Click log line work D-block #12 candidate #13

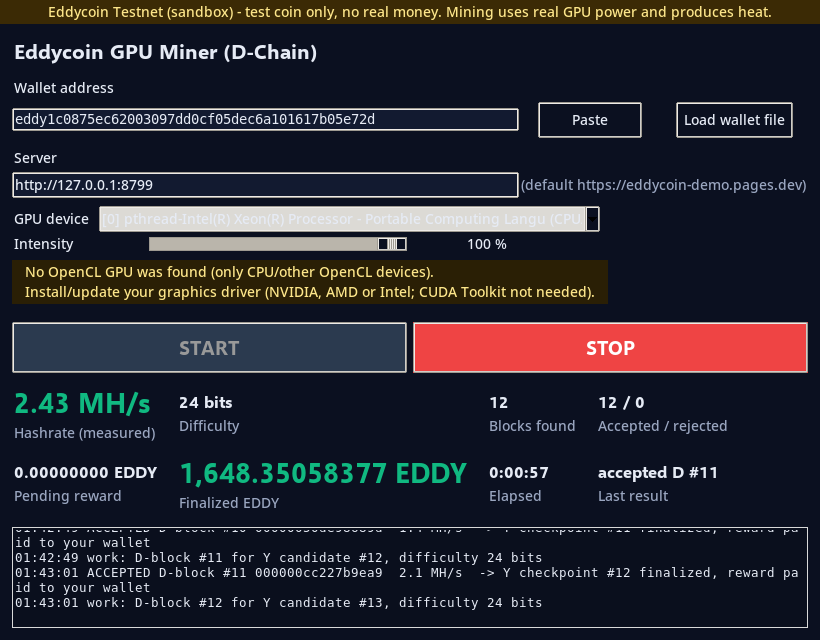278,602
